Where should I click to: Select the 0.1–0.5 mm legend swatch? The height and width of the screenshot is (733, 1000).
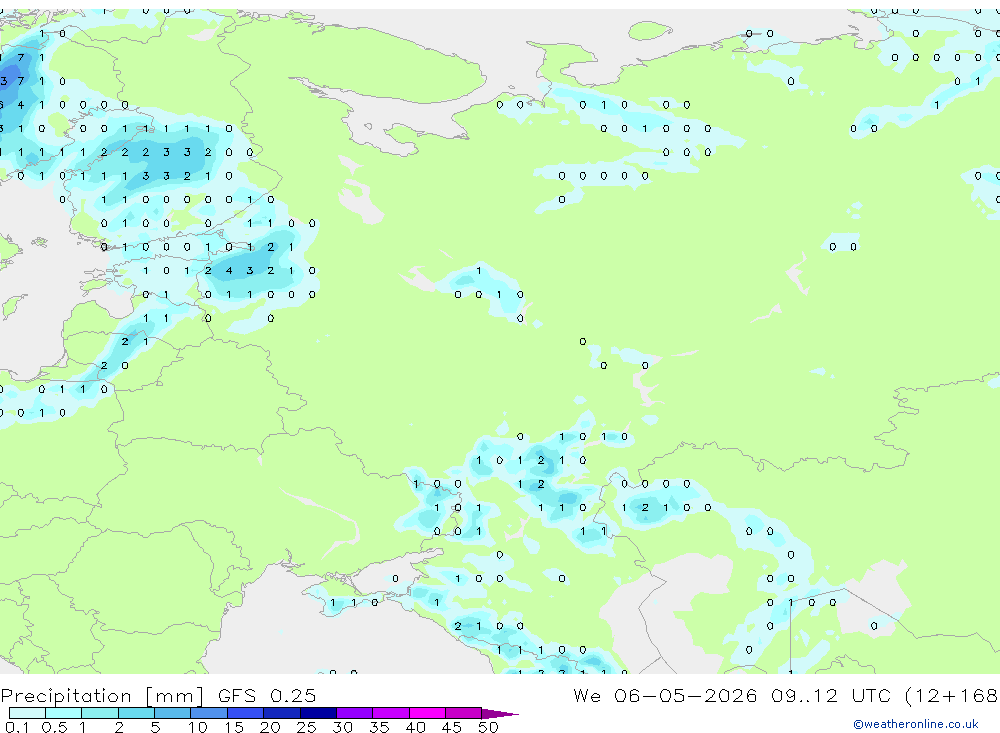pyautogui.click(x=27, y=713)
